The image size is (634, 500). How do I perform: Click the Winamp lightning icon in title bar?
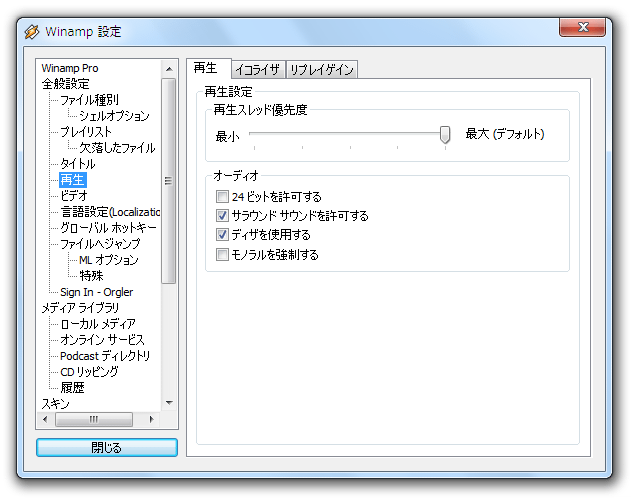32,32
